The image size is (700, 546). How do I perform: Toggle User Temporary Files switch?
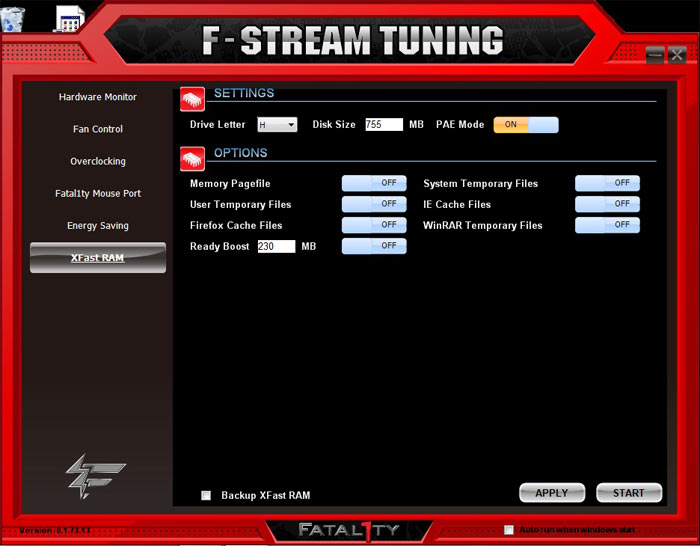pos(374,204)
